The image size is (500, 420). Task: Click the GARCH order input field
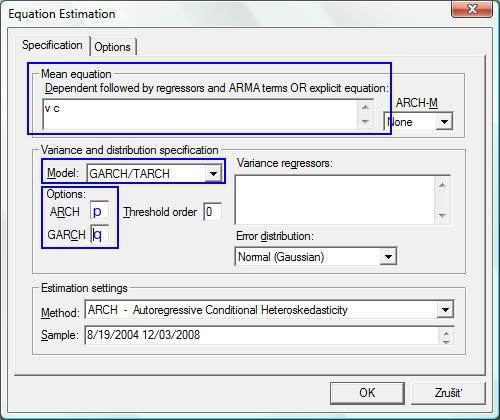click(x=99, y=234)
